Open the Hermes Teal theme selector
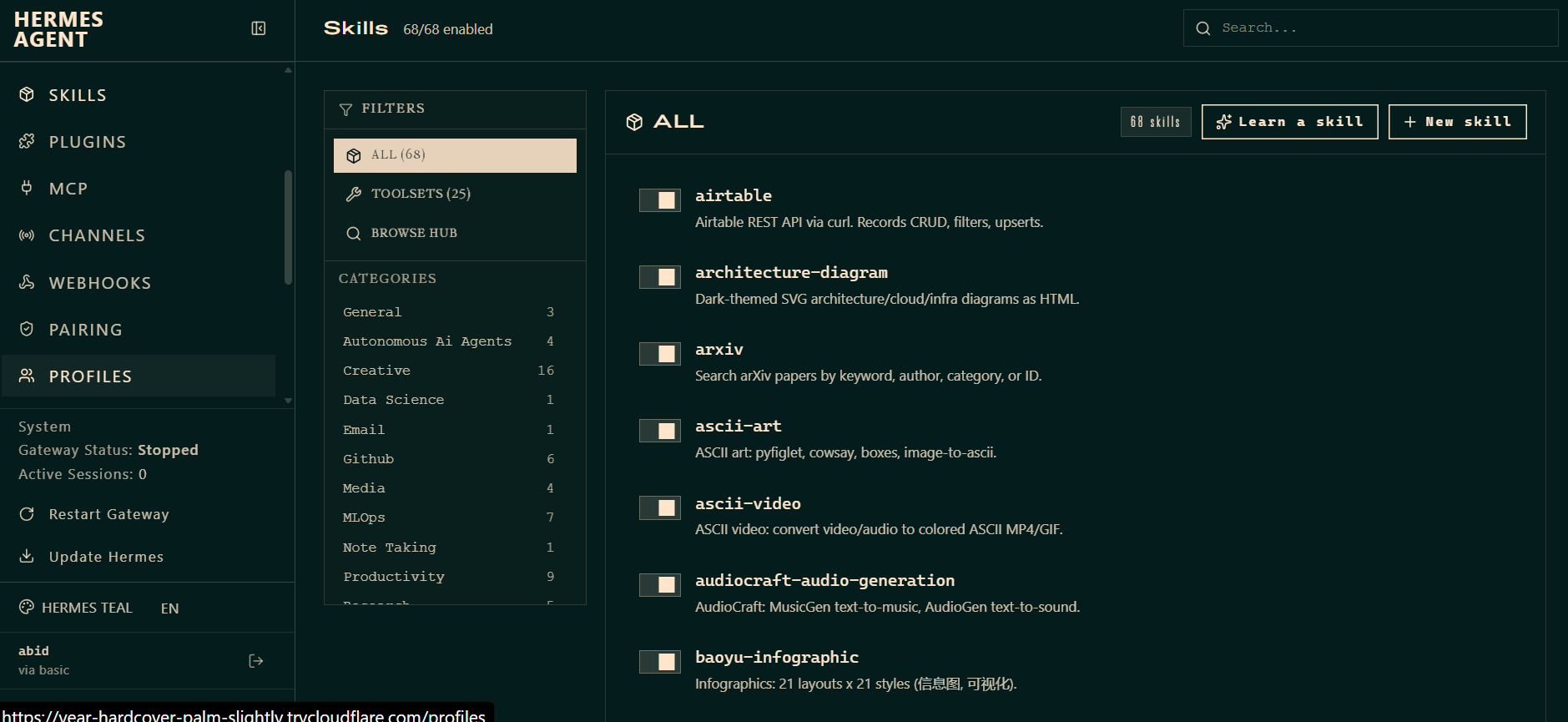The height and width of the screenshot is (722, 1568). (x=76, y=608)
